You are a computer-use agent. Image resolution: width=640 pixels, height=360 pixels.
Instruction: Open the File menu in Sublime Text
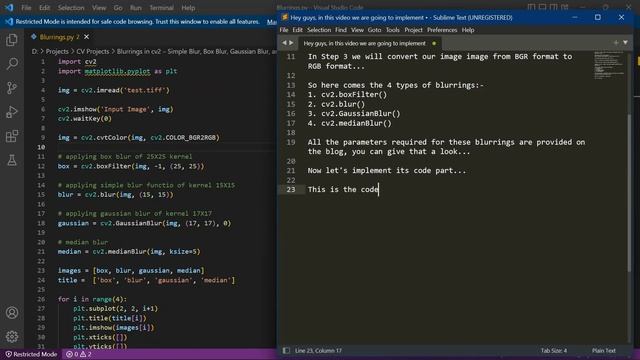tap(284, 30)
